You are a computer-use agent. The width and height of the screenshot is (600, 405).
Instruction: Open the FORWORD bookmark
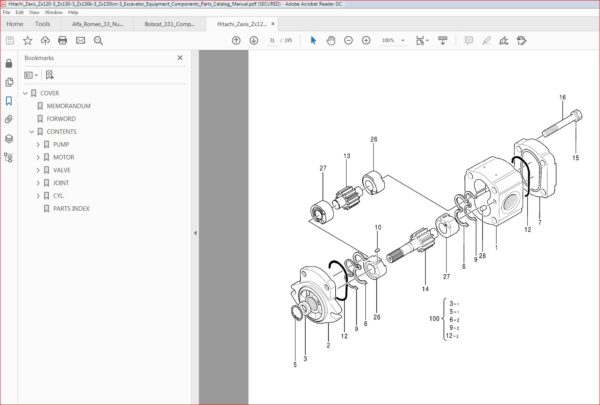[61, 119]
